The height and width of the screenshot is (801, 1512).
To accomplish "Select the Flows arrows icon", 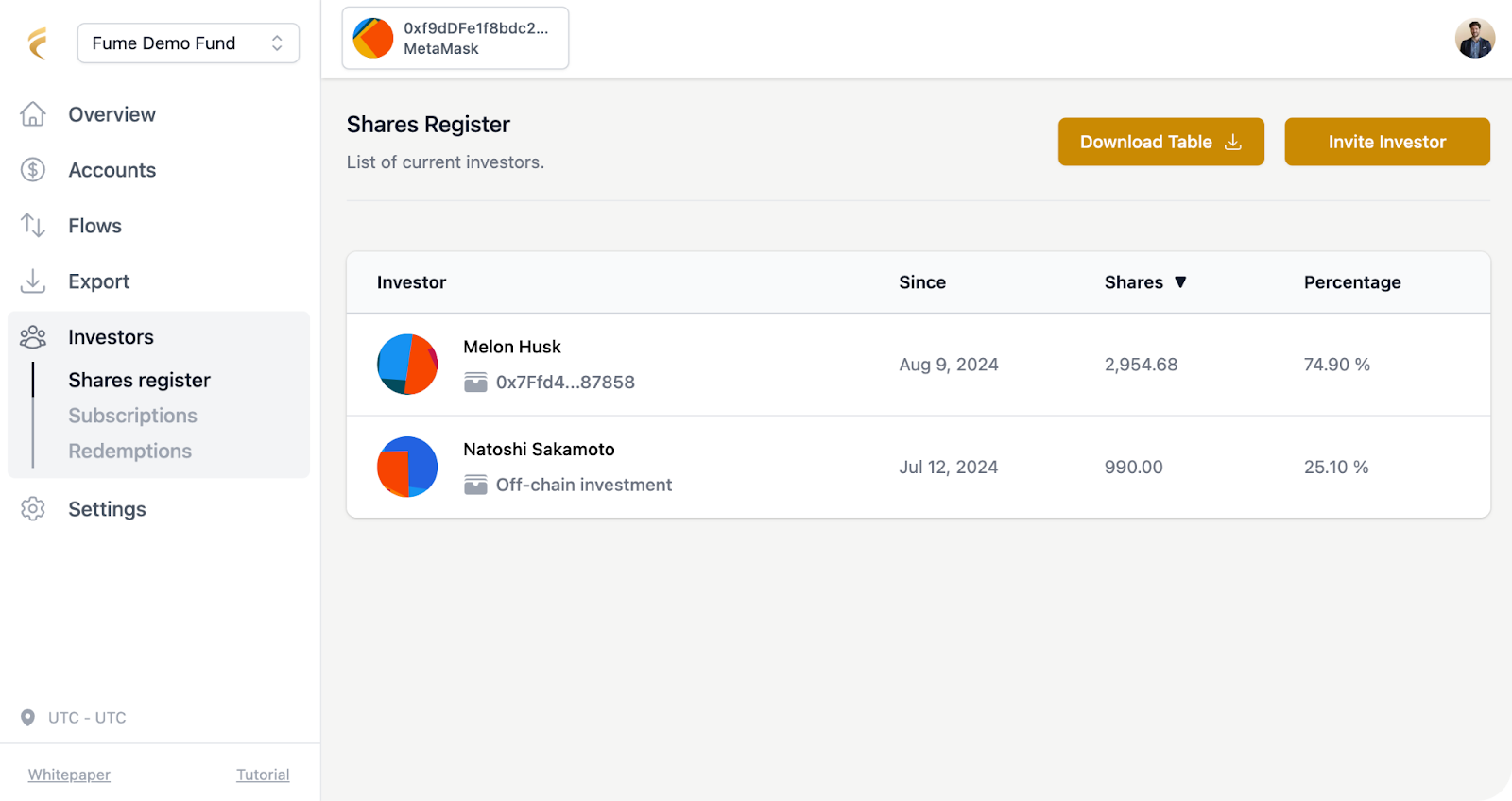I will (x=33, y=226).
